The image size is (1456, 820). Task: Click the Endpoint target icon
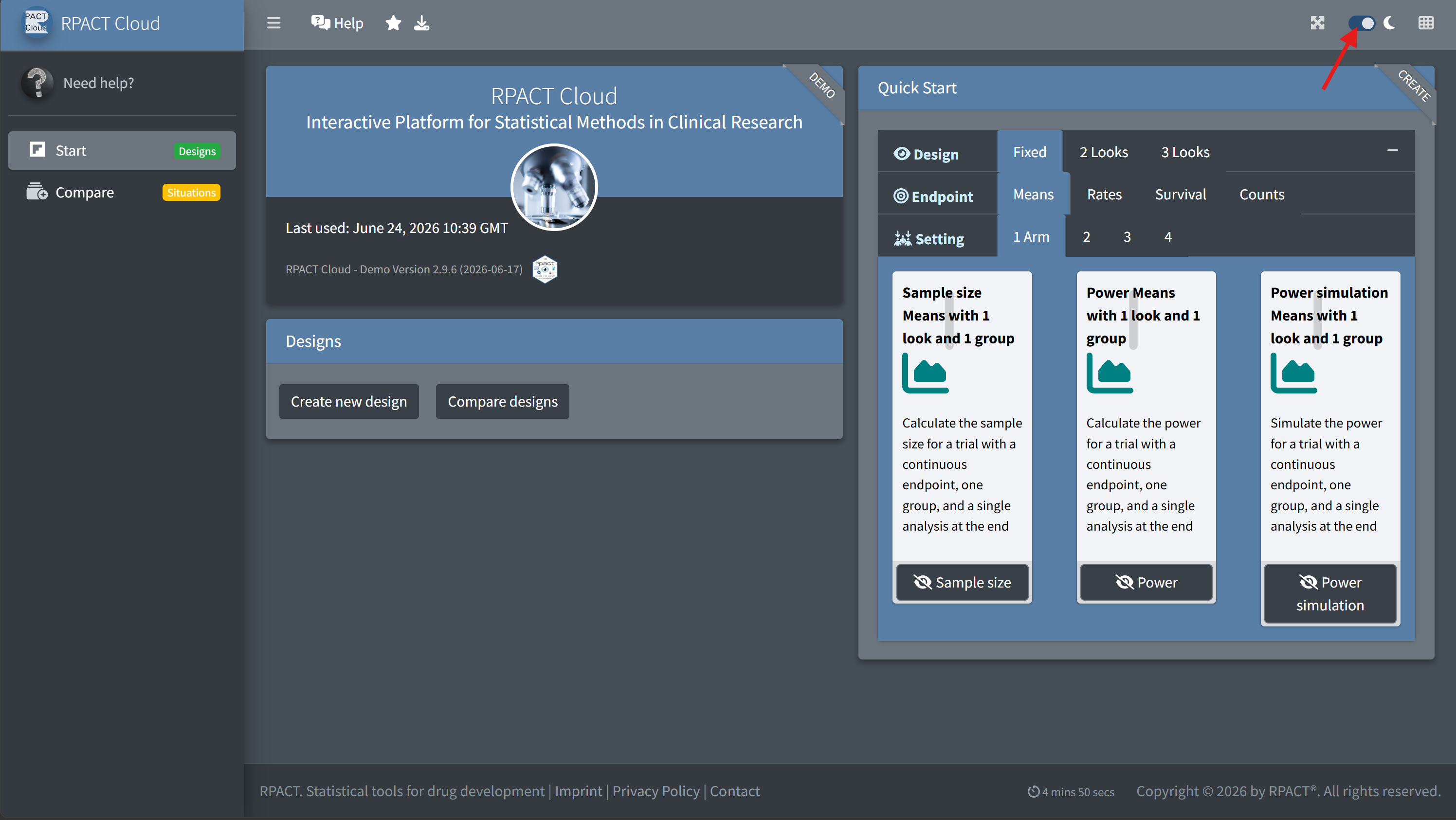pyautogui.click(x=901, y=196)
